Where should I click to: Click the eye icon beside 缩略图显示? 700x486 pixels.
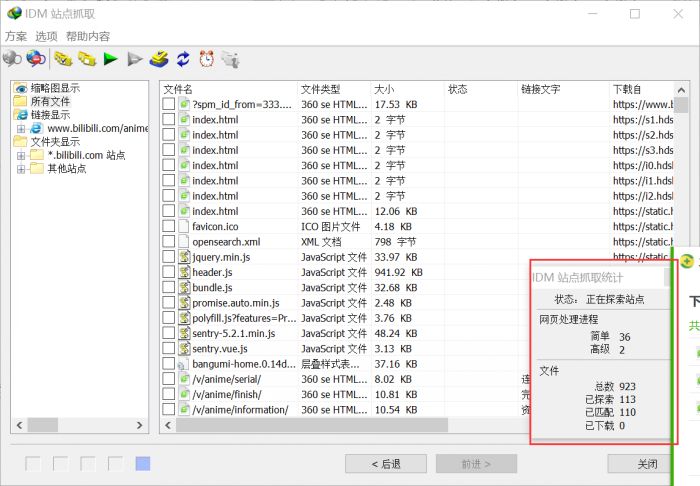tap(21, 88)
